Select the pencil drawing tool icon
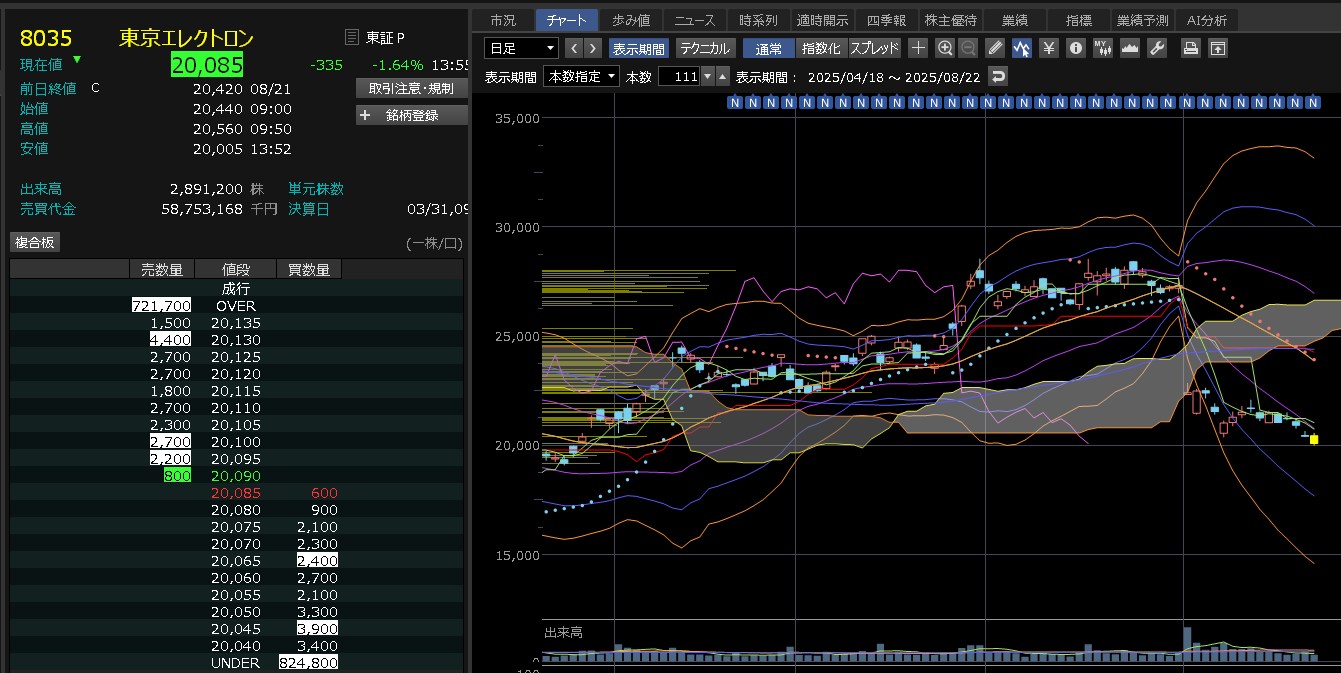Image resolution: width=1341 pixels, height=673 pixels. [x=994, y=48]
